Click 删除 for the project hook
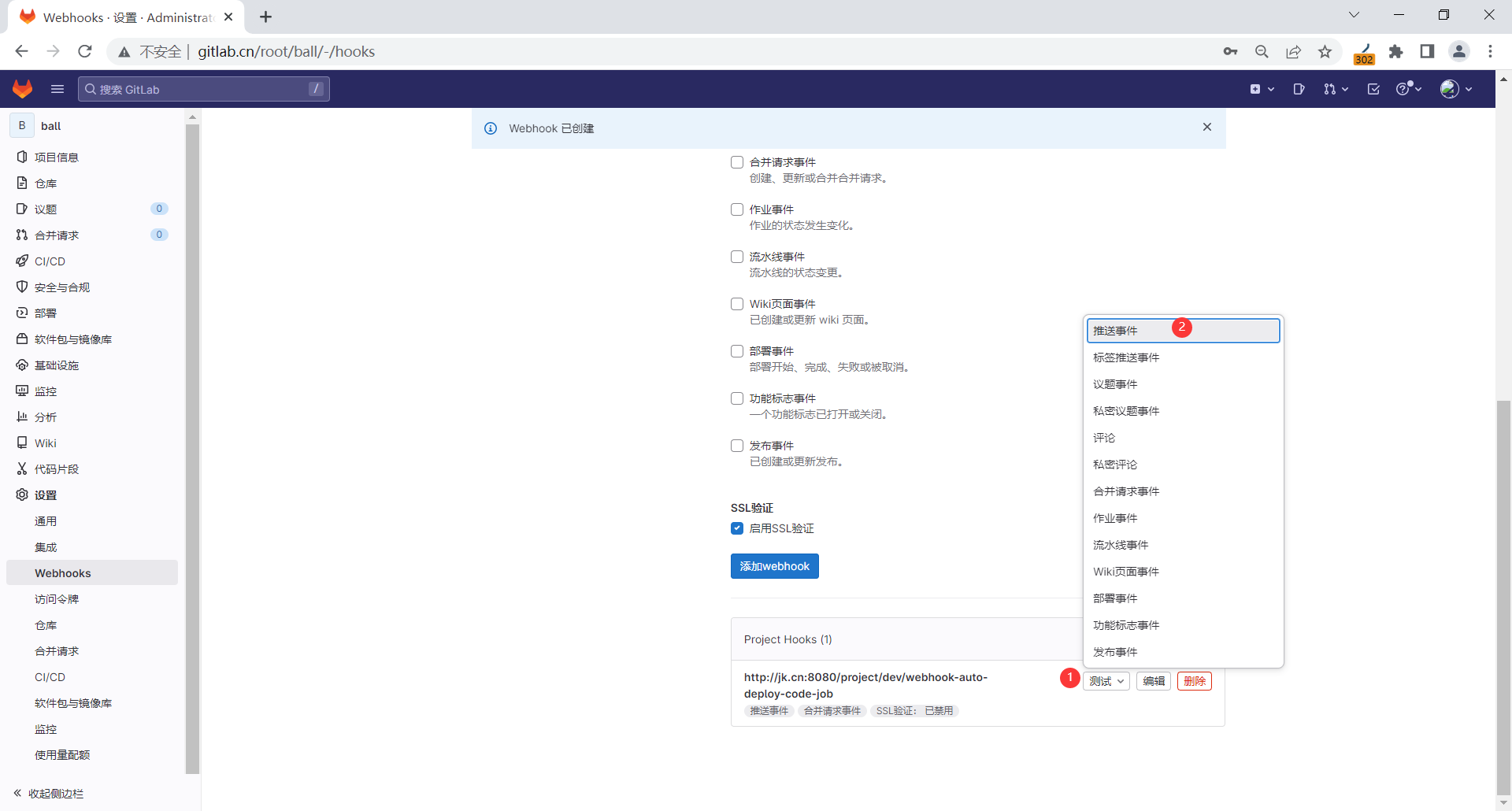The width and height of the screenshot is (1512, 811). pyautogui.click(x=1195, y=681)
